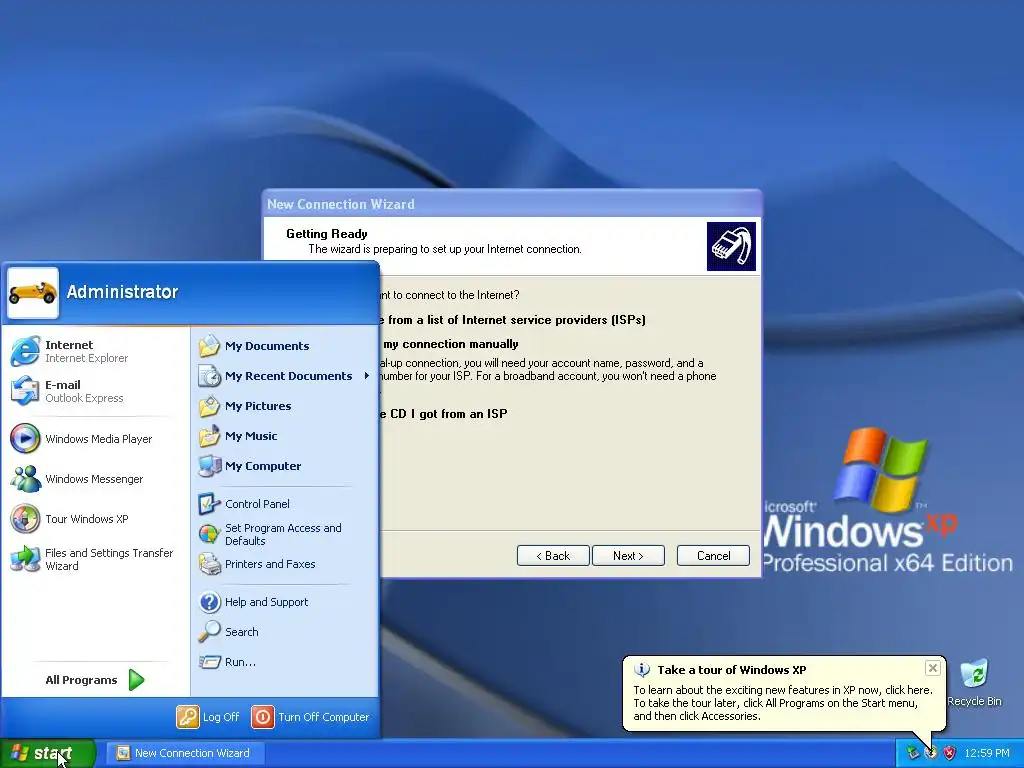Click the New Connection Wizard title bar

[512, 204]
